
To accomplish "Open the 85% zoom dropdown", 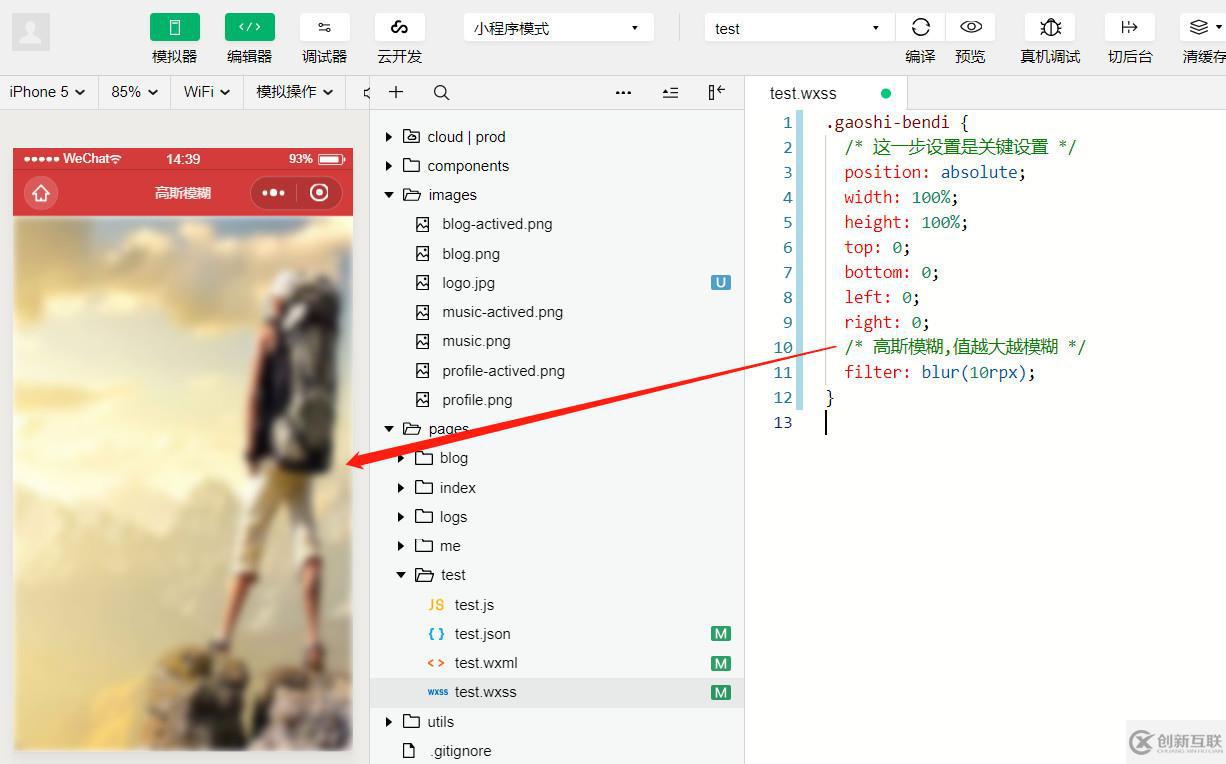I will (x=135, y=92).
